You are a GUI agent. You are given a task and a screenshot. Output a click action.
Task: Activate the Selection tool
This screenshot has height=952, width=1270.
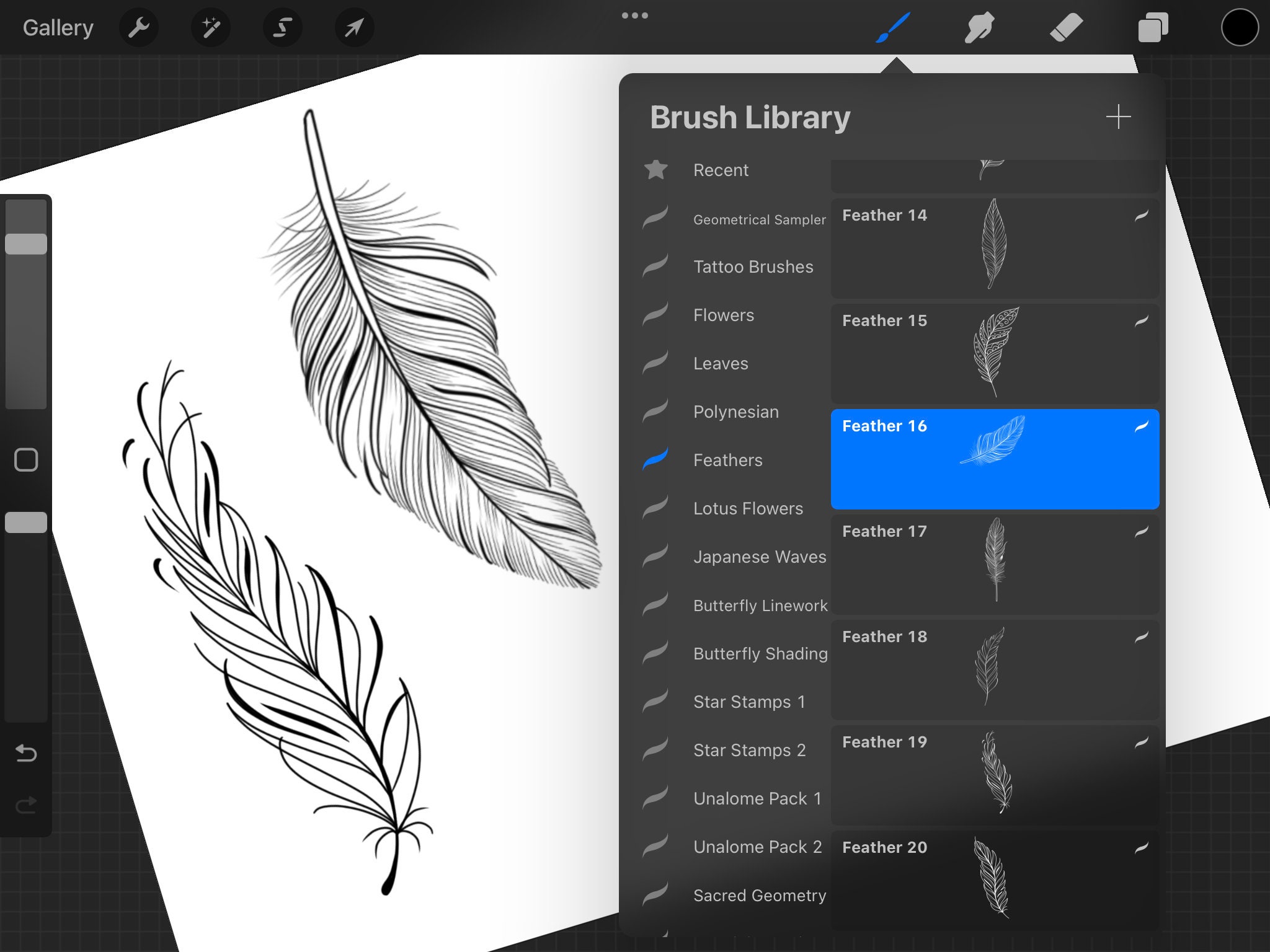(283, 27)
